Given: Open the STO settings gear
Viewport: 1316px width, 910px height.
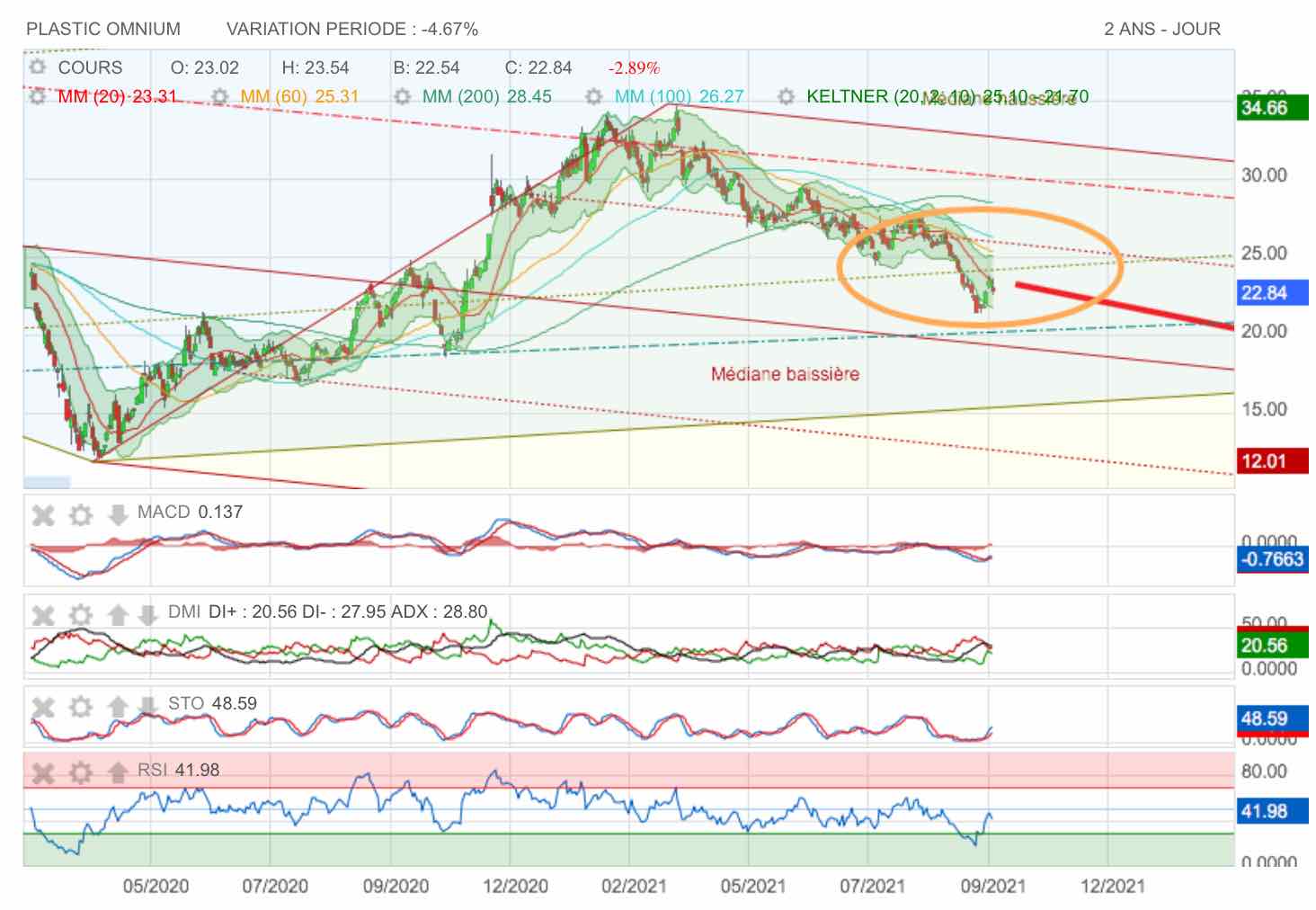Looking at the screenshot, I should click(x=81, y=707).
